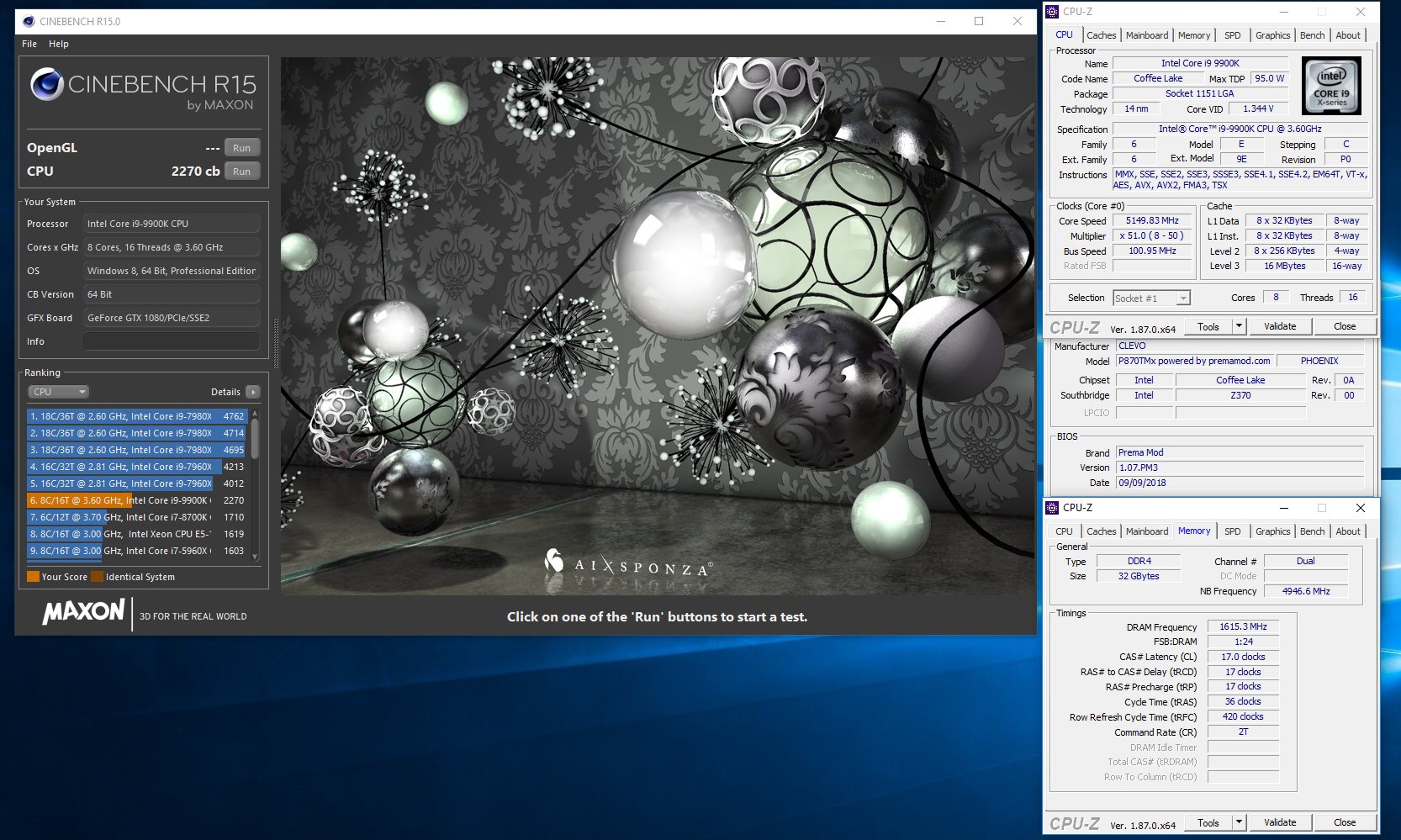Run the OpenGL benchmark test
1401x840 pixels.
pos(242,148)
